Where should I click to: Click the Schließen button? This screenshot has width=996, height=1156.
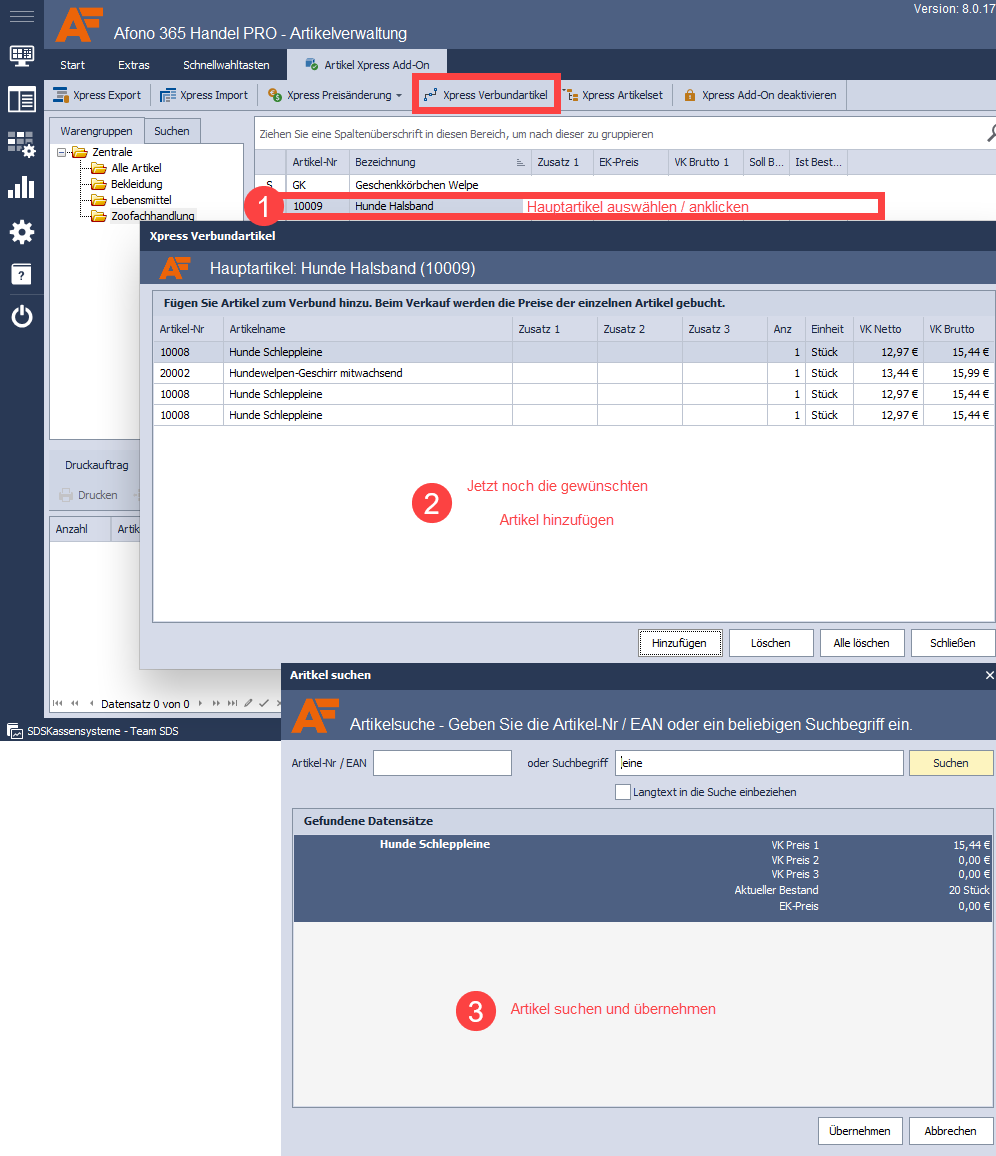[x=953, y=643]
